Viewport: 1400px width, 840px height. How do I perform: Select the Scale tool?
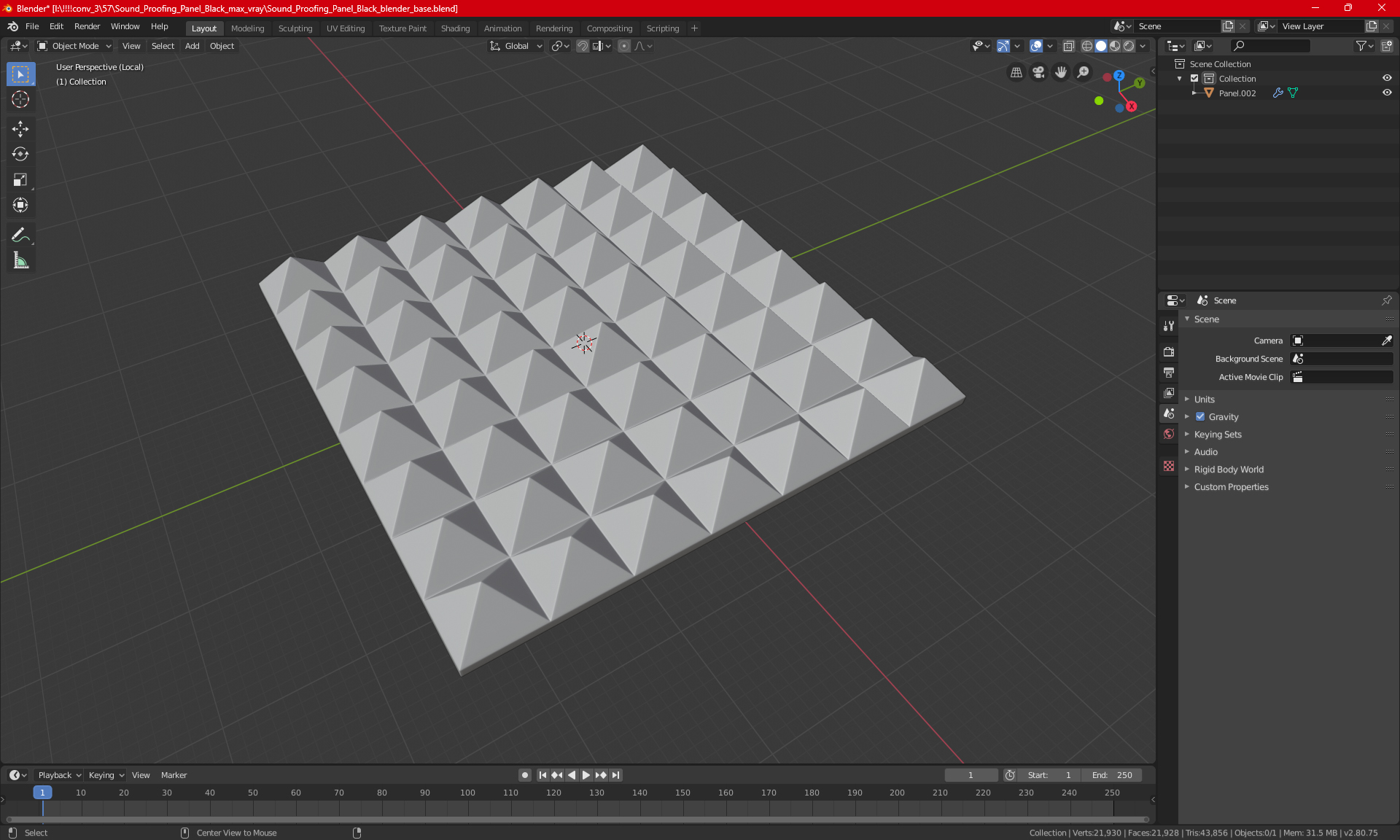(x=20, y=180)
